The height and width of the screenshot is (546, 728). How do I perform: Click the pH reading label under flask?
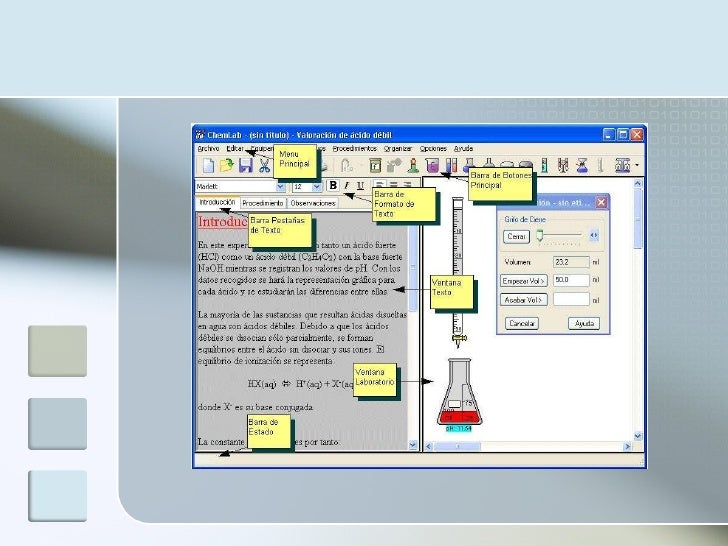(x=459, y=429)
